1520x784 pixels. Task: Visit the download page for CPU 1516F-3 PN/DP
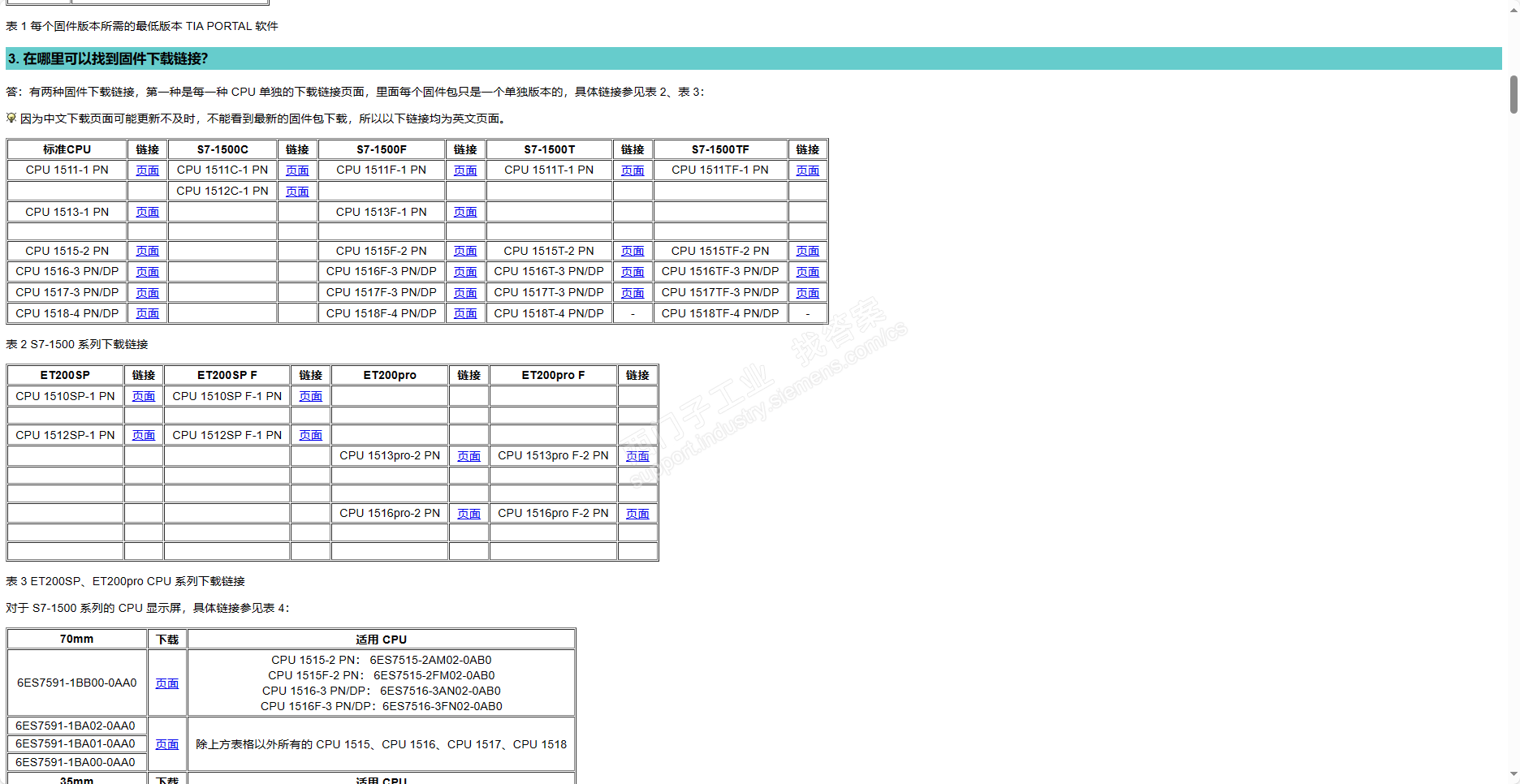465,272
